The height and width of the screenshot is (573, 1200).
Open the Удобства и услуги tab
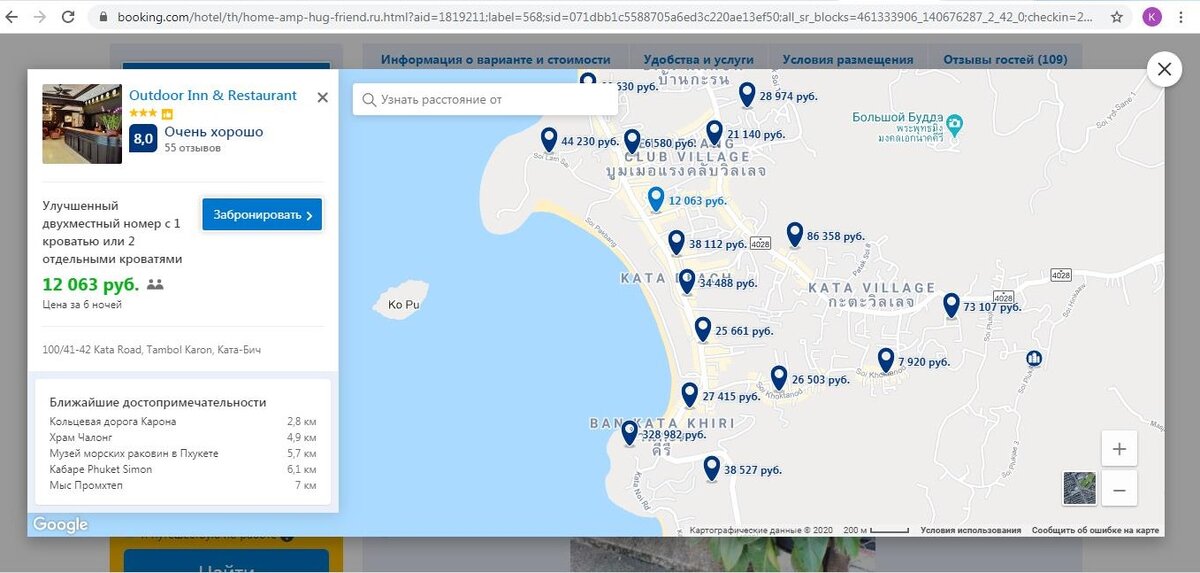(x=699, y=60)
